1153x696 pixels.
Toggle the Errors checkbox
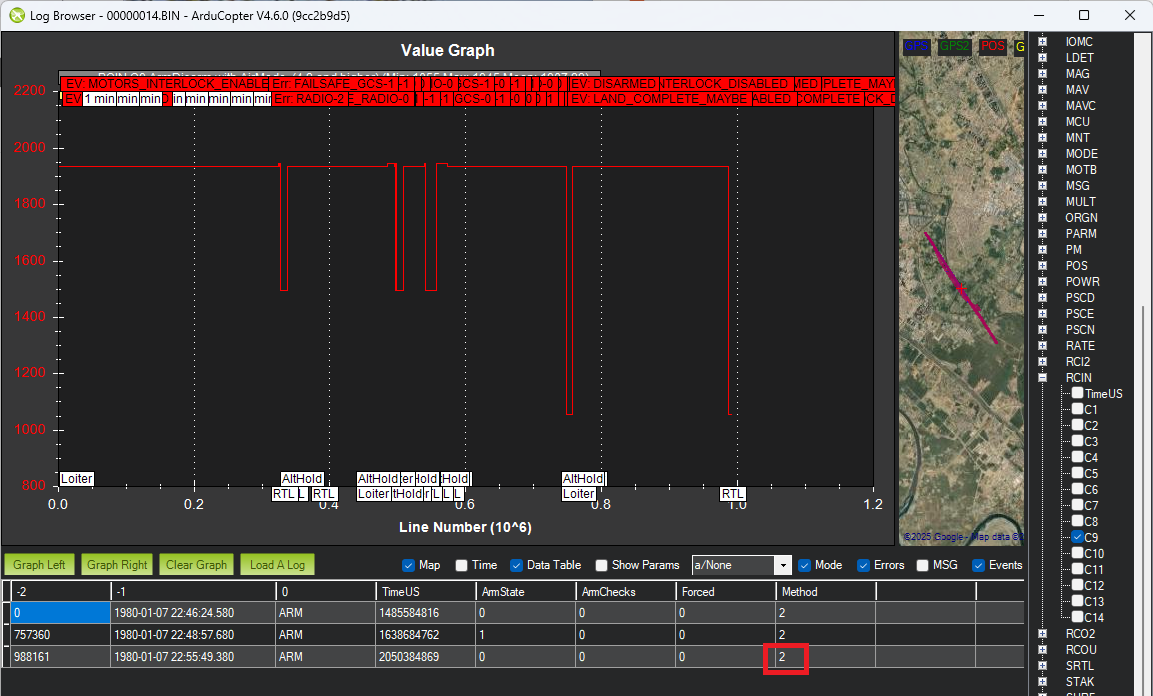point(863,565)
